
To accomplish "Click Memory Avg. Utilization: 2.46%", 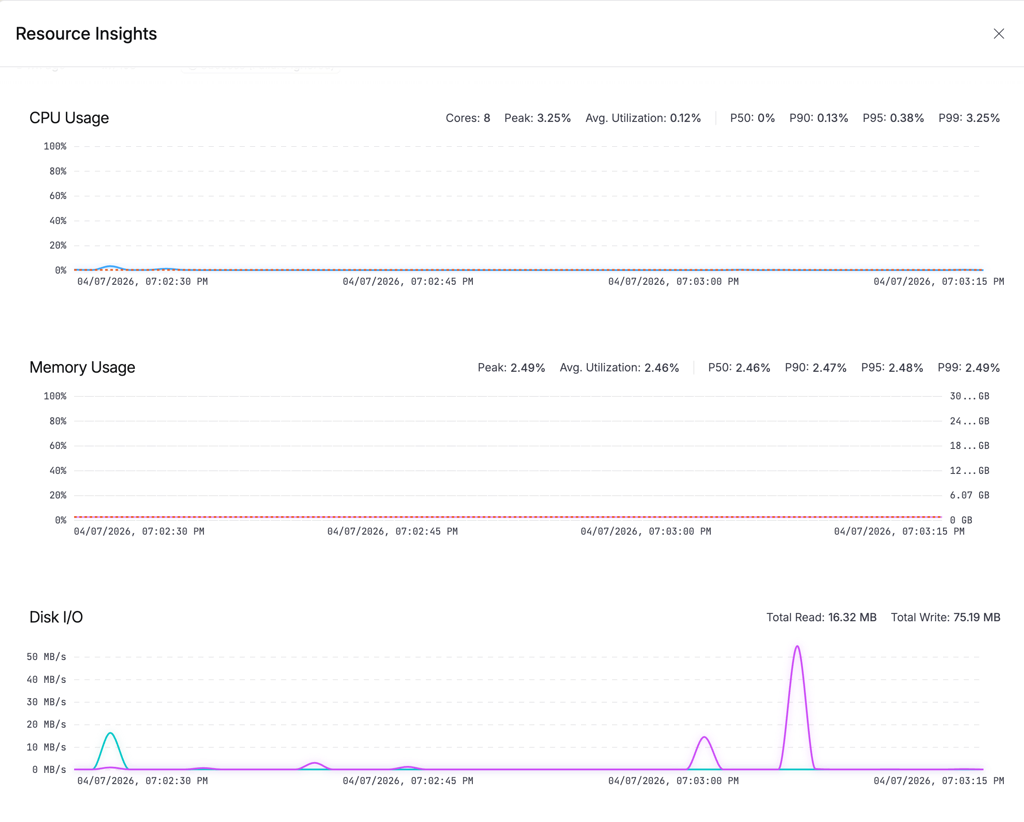I will tap(619, 368).
